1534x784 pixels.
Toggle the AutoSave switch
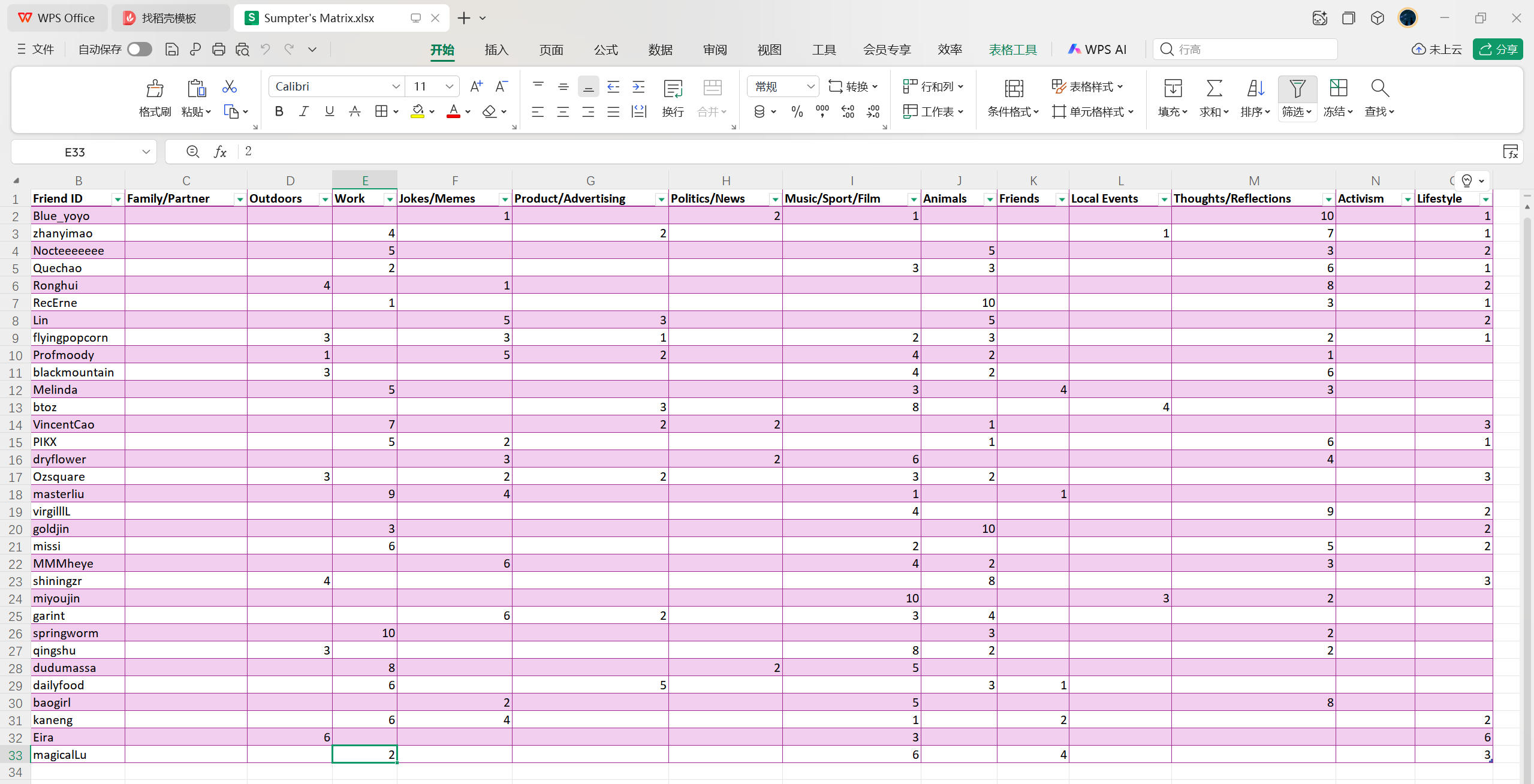pos(140,50)
